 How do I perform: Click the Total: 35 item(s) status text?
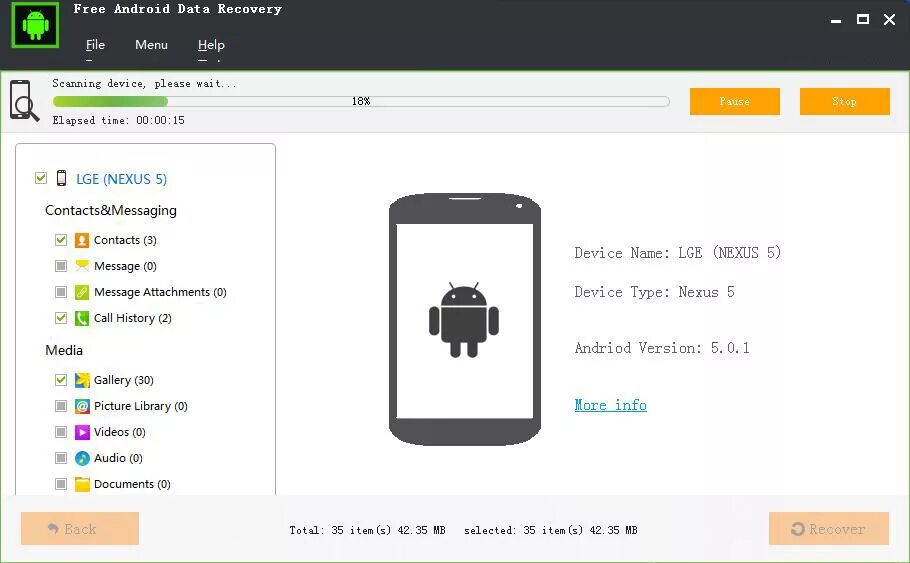(x=367, y=530)
